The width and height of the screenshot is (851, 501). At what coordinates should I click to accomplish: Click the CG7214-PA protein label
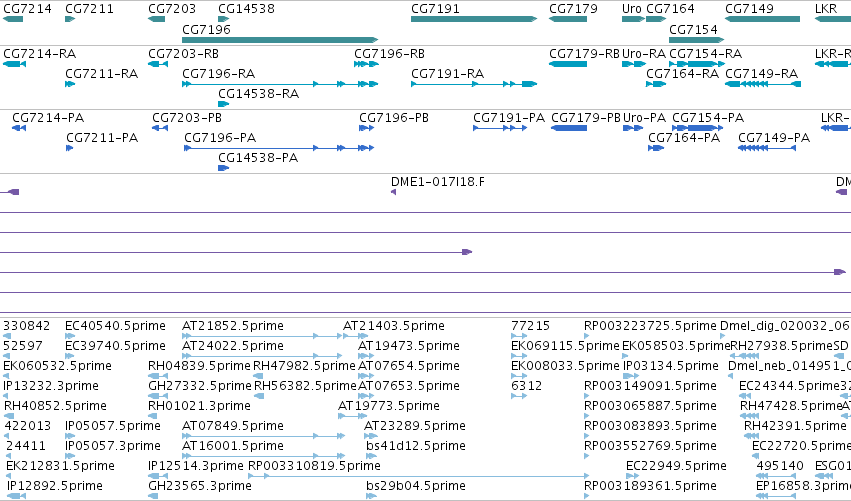[48, 118]
